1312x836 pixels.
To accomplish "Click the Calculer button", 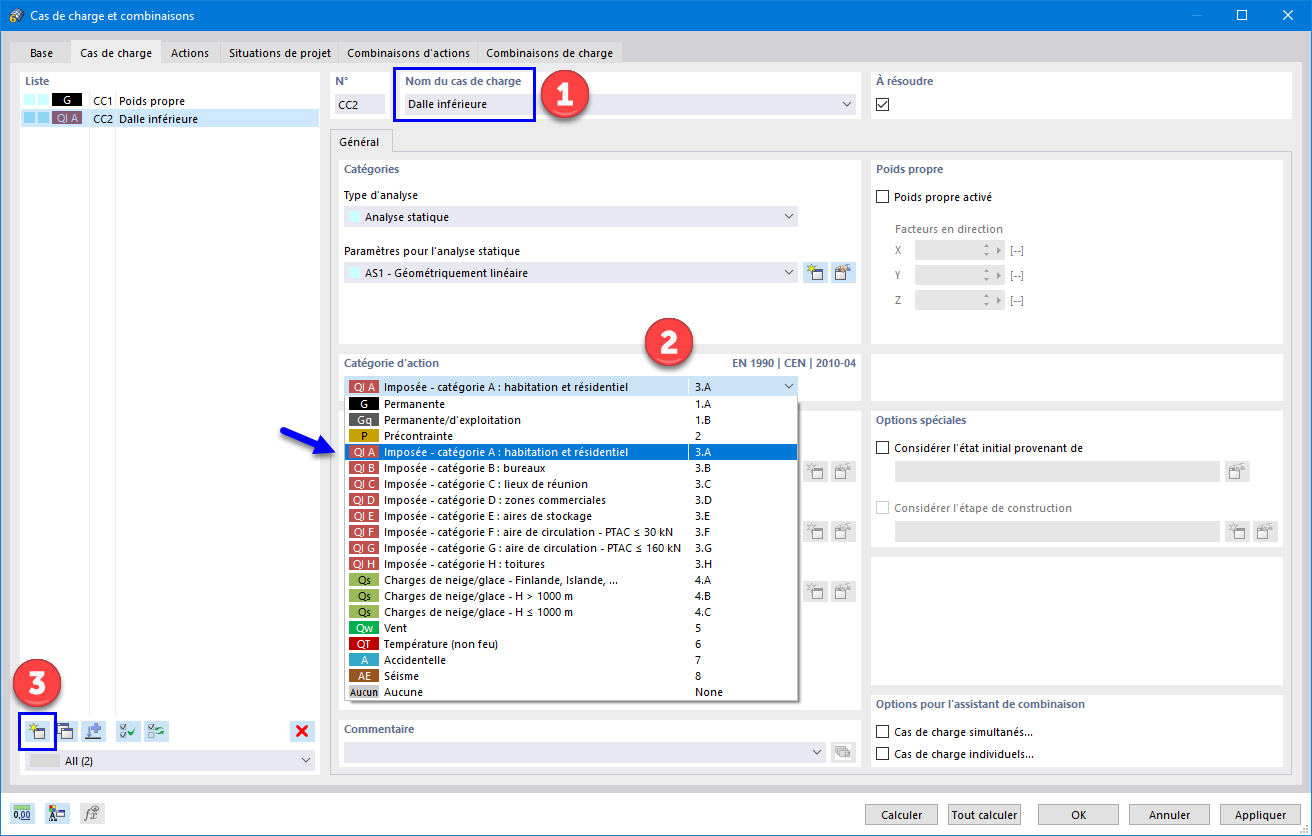I will click(902, 815).
